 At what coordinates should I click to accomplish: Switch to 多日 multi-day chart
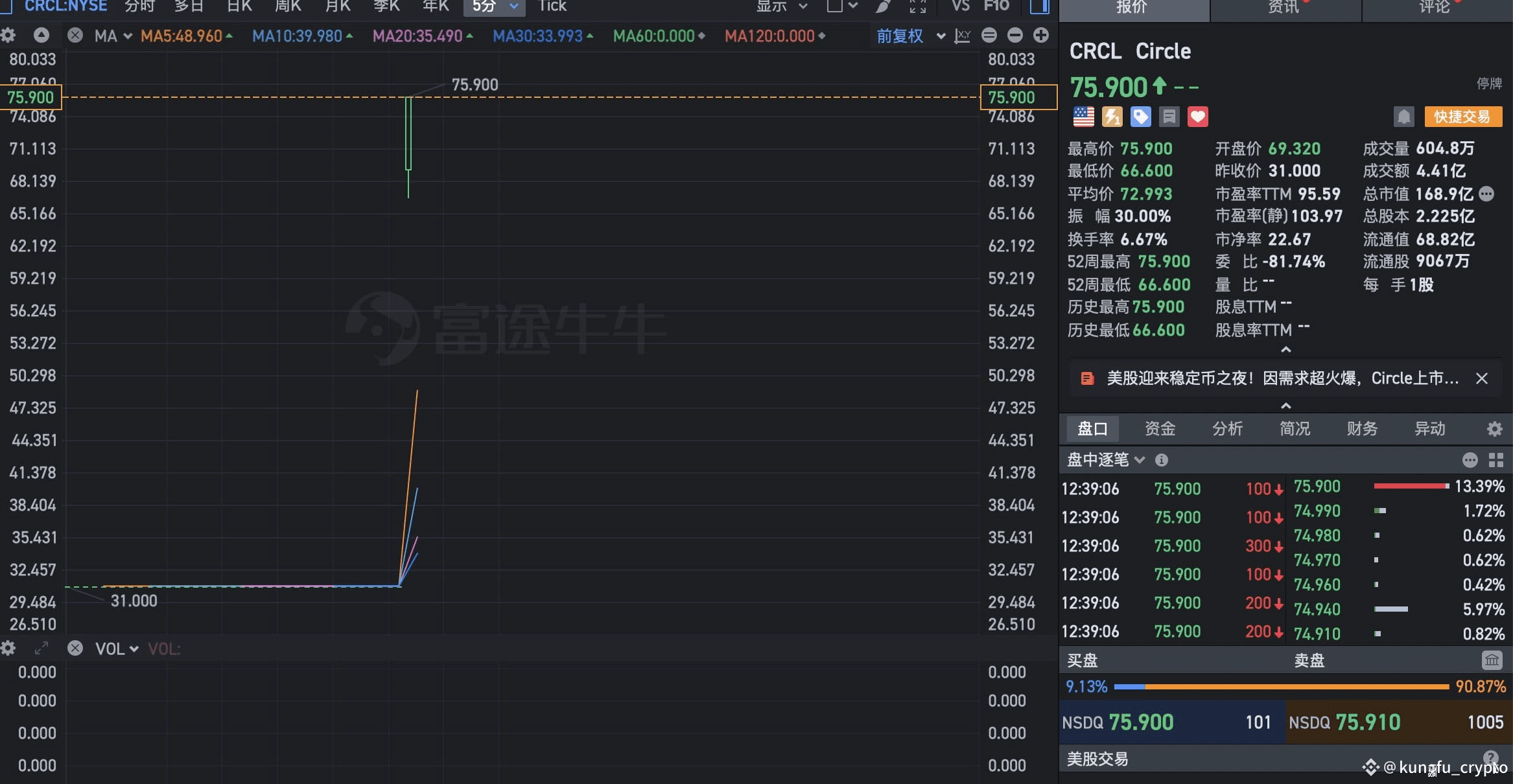(189, 6)
